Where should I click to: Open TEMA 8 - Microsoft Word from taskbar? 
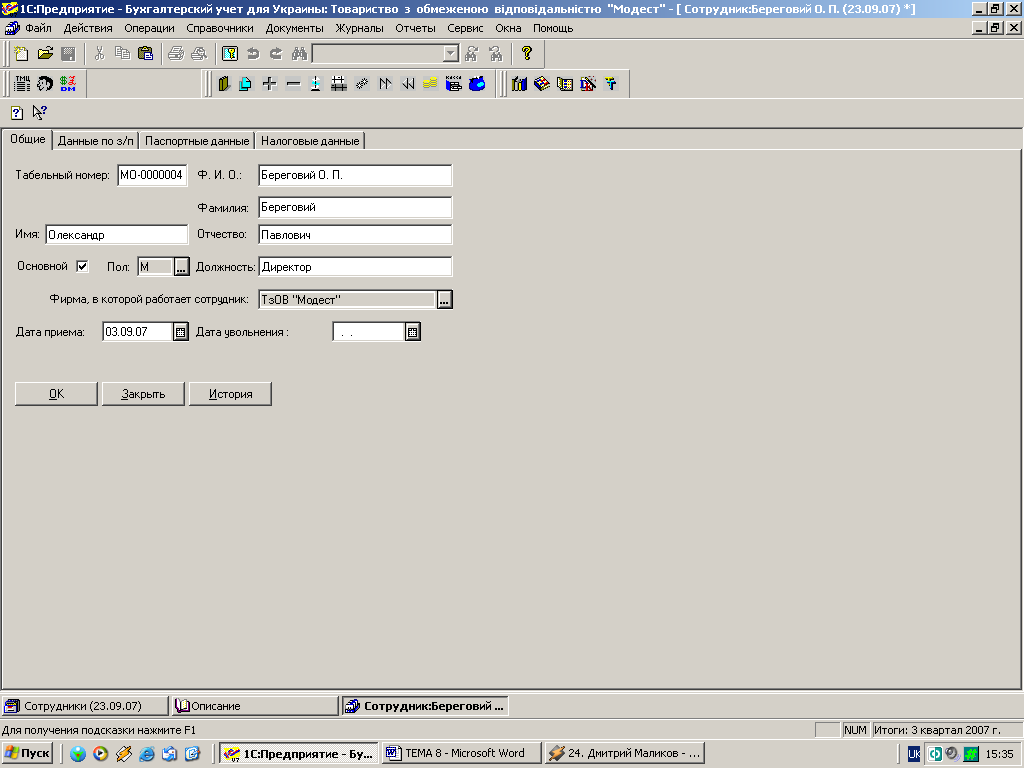462,753
